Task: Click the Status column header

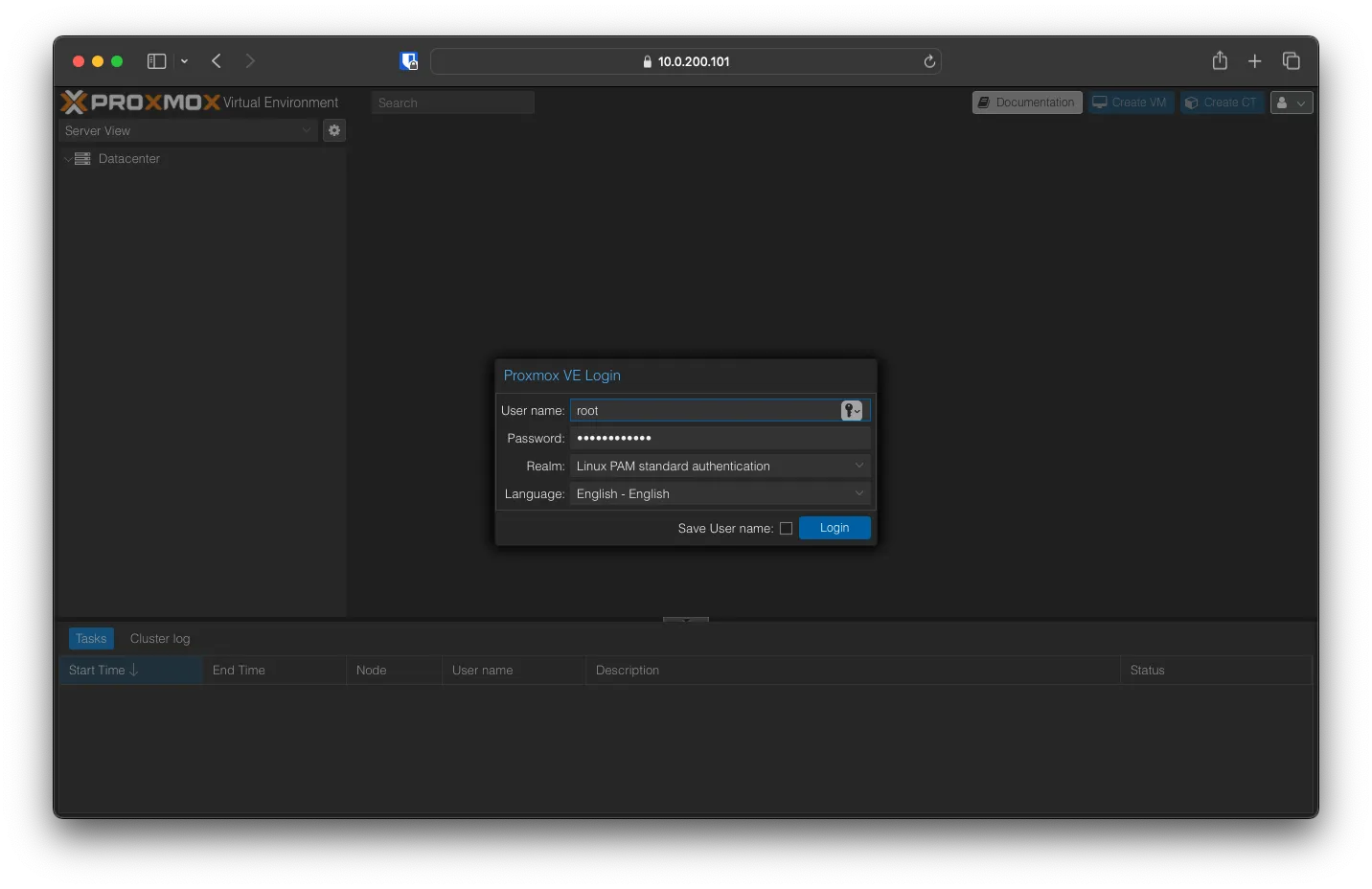Action: pos(1216,671)
